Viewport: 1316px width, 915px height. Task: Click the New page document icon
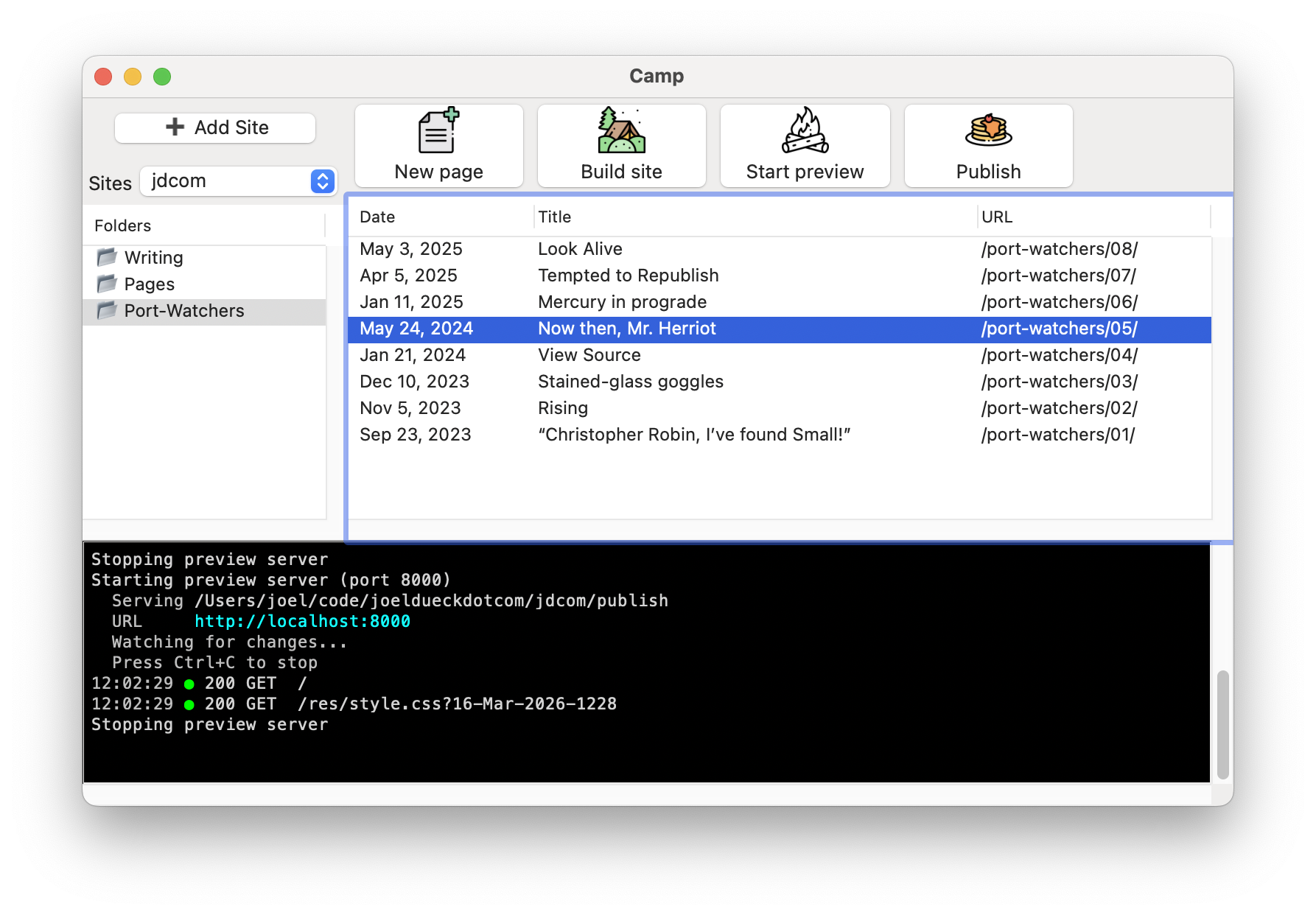tap(438, 131)
